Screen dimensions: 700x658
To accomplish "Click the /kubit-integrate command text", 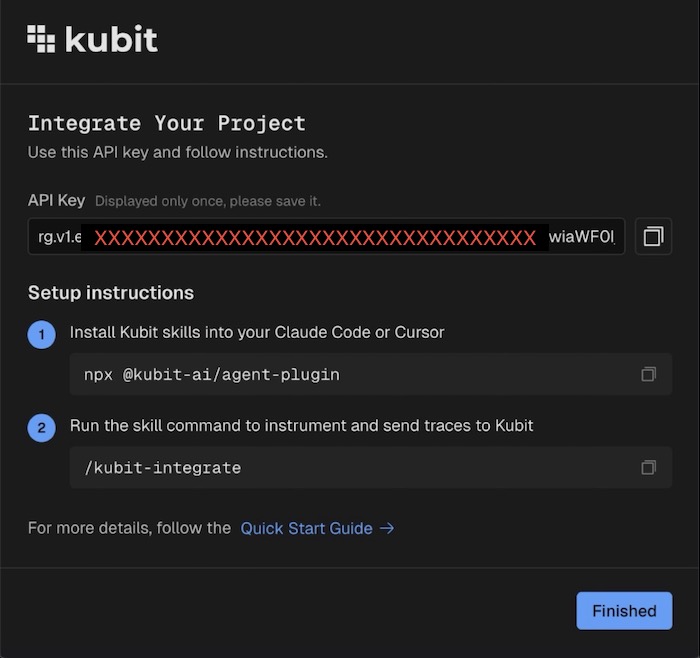I will click(162, 468).
